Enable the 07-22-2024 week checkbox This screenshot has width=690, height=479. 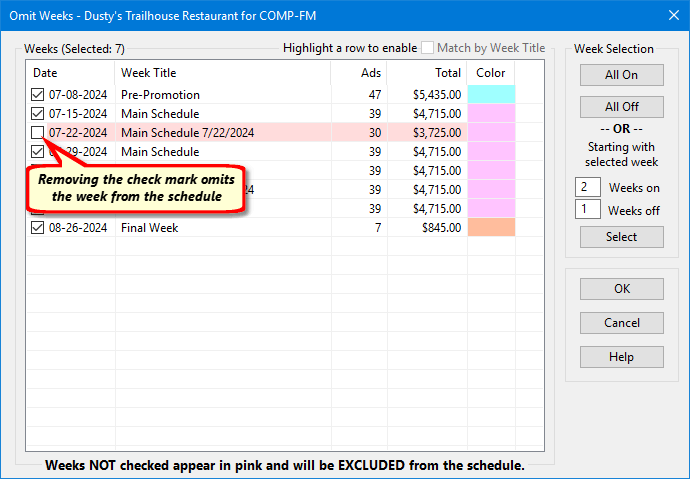pyautogui.click(x=39, y=133)
